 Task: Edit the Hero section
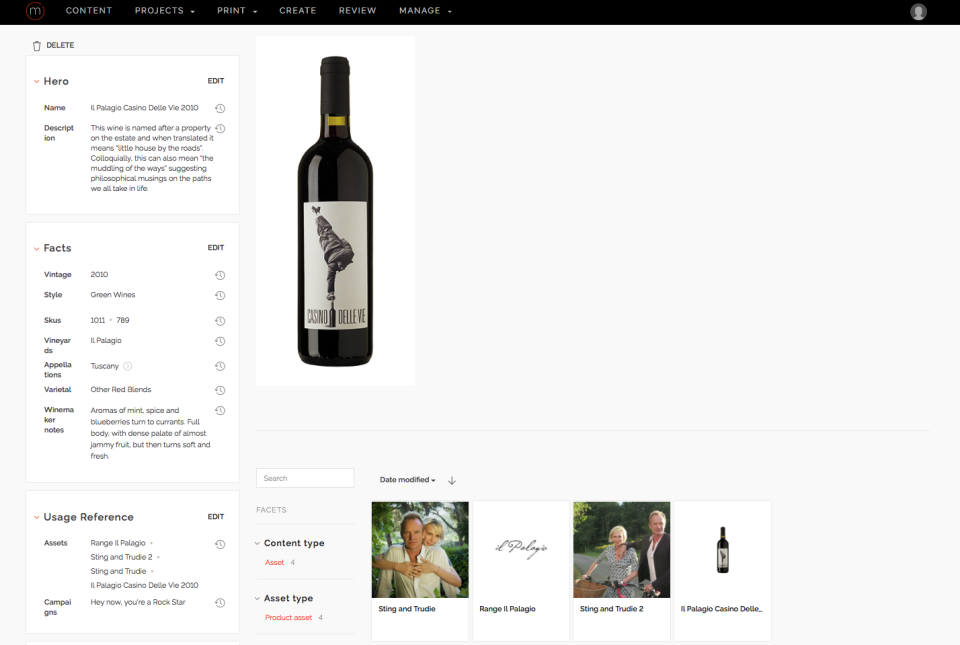coord(216,81)
